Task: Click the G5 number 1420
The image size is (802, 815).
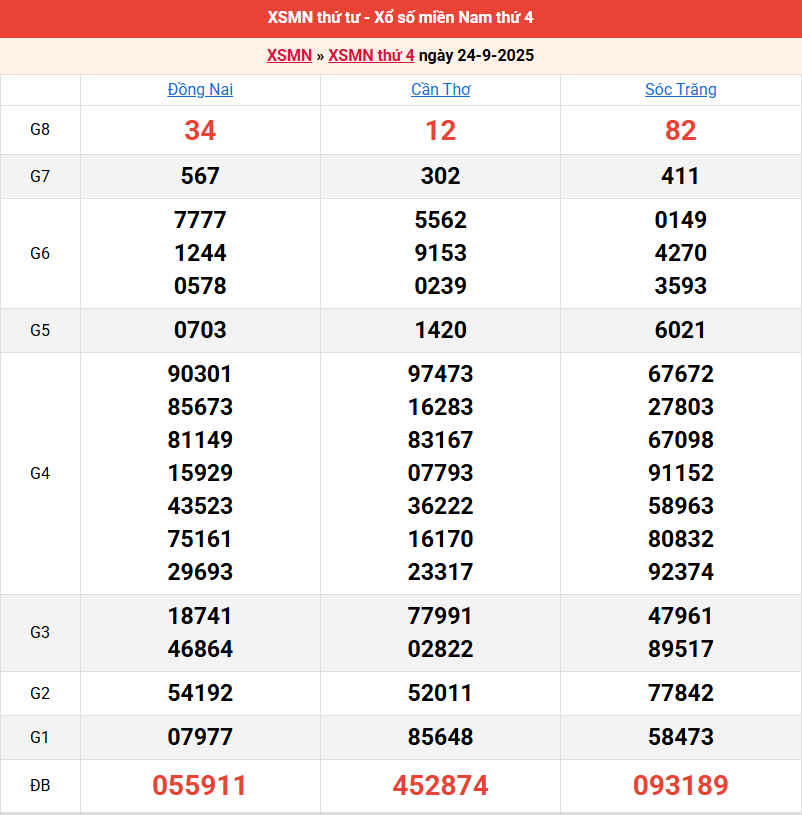Action: pyautogui.click(x=440, y=330)
